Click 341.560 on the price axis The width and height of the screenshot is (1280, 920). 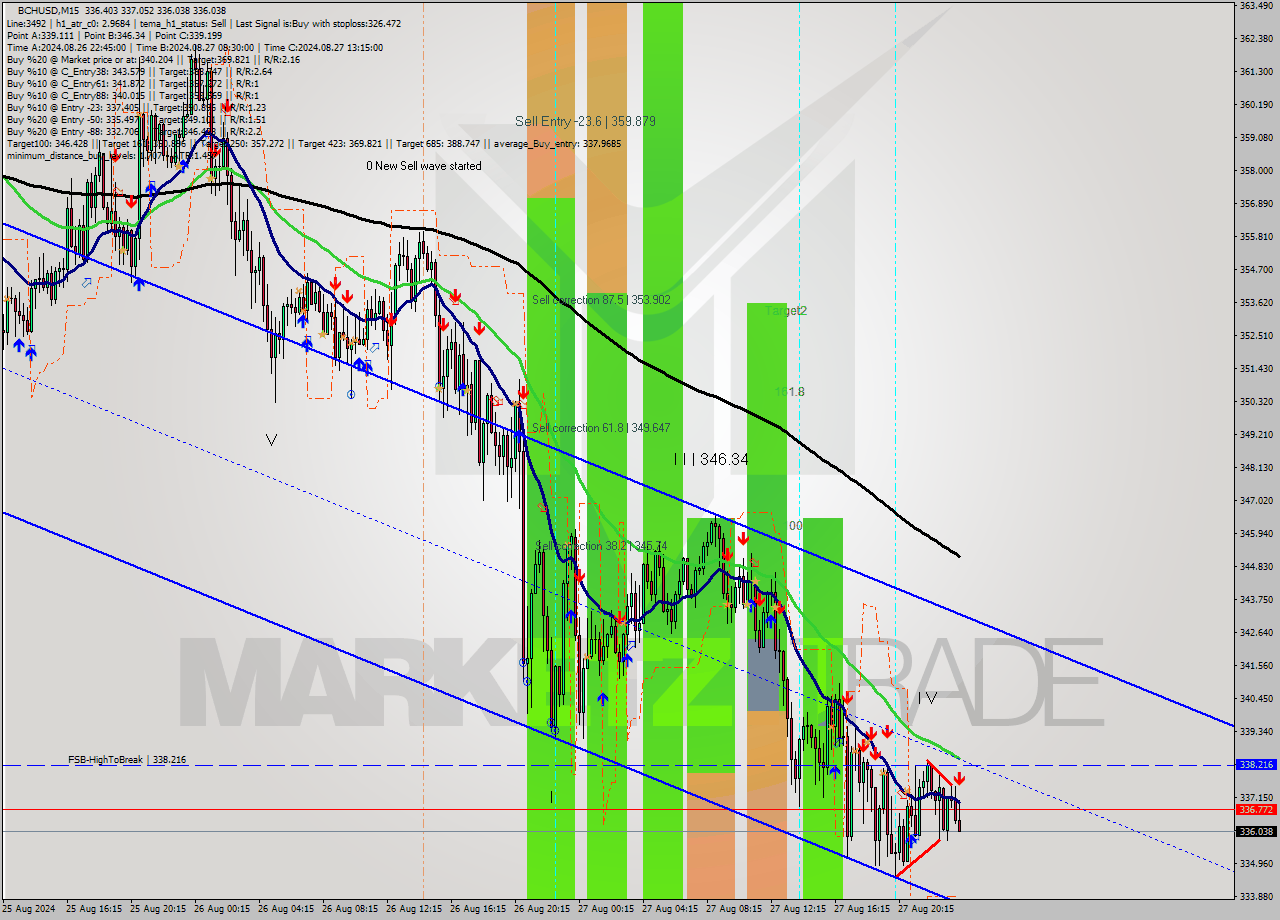1256,666
